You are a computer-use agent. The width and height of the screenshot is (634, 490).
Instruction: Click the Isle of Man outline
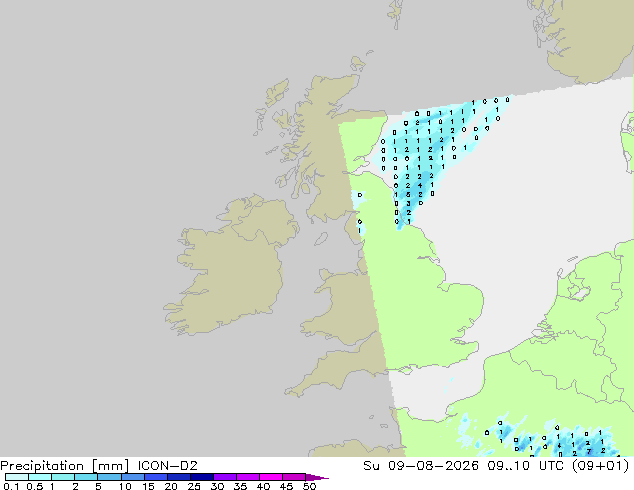pyautogui.click(x=321, y=239)
